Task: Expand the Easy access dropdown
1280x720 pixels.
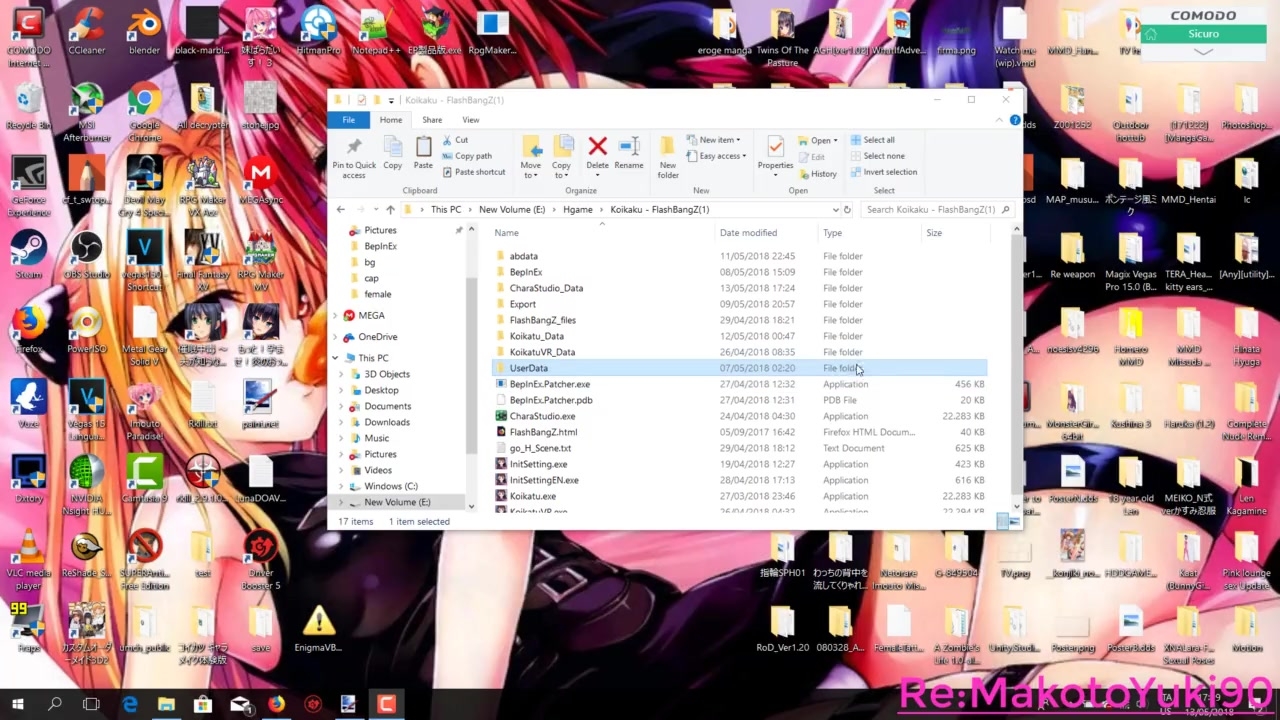Action: click(x=716, y=156)
